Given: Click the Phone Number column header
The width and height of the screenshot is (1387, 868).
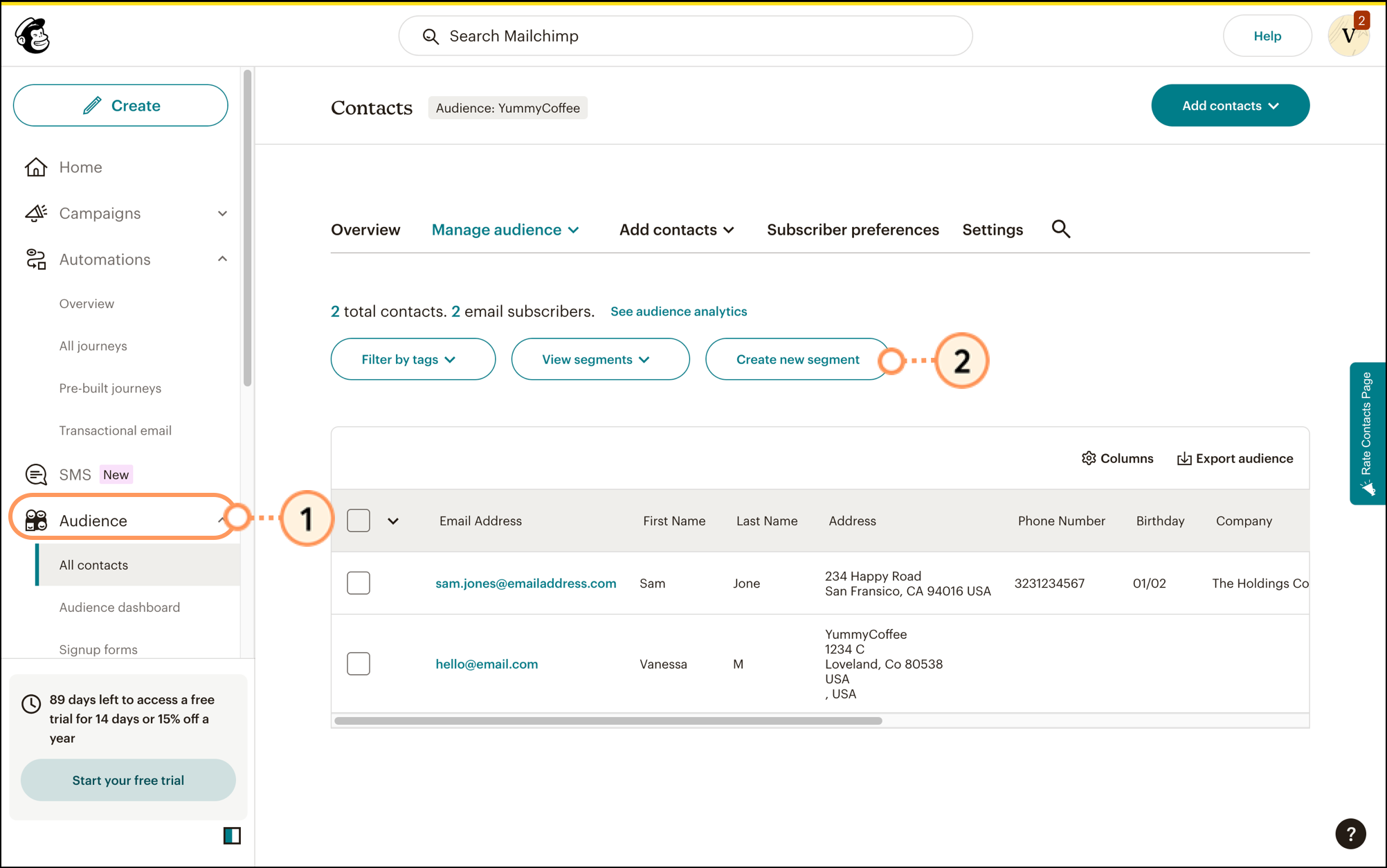Looking at the screenshot, I should [x=1061, y=521].
